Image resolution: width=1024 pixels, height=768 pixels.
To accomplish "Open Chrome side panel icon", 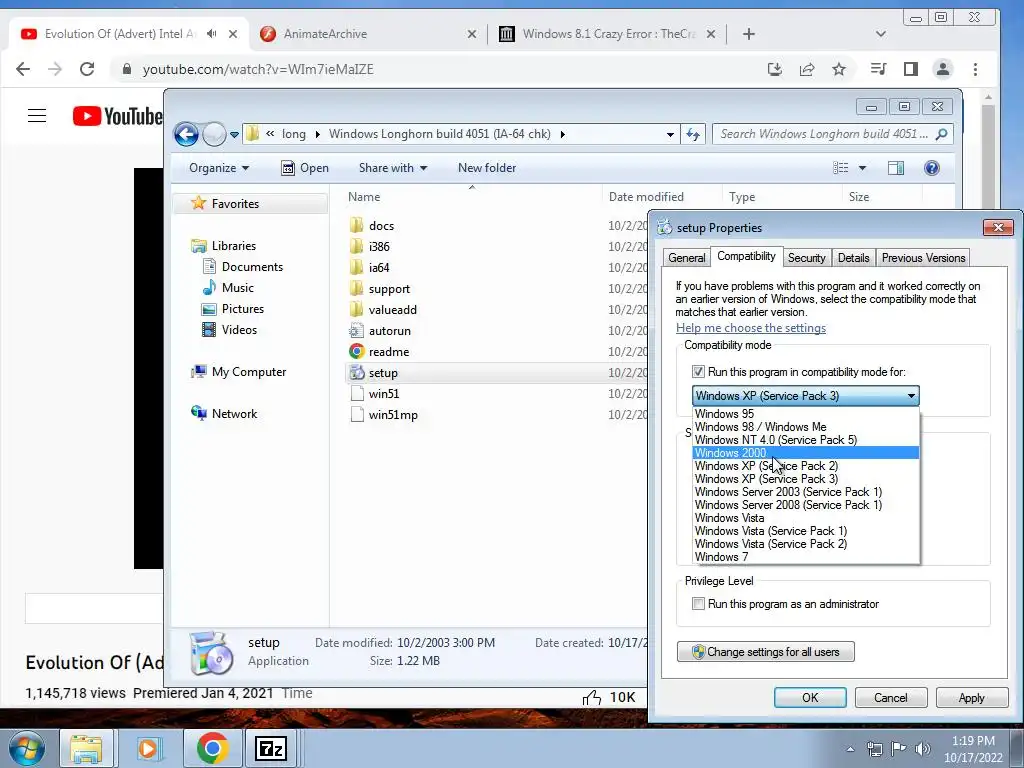I will coord(910,69).
